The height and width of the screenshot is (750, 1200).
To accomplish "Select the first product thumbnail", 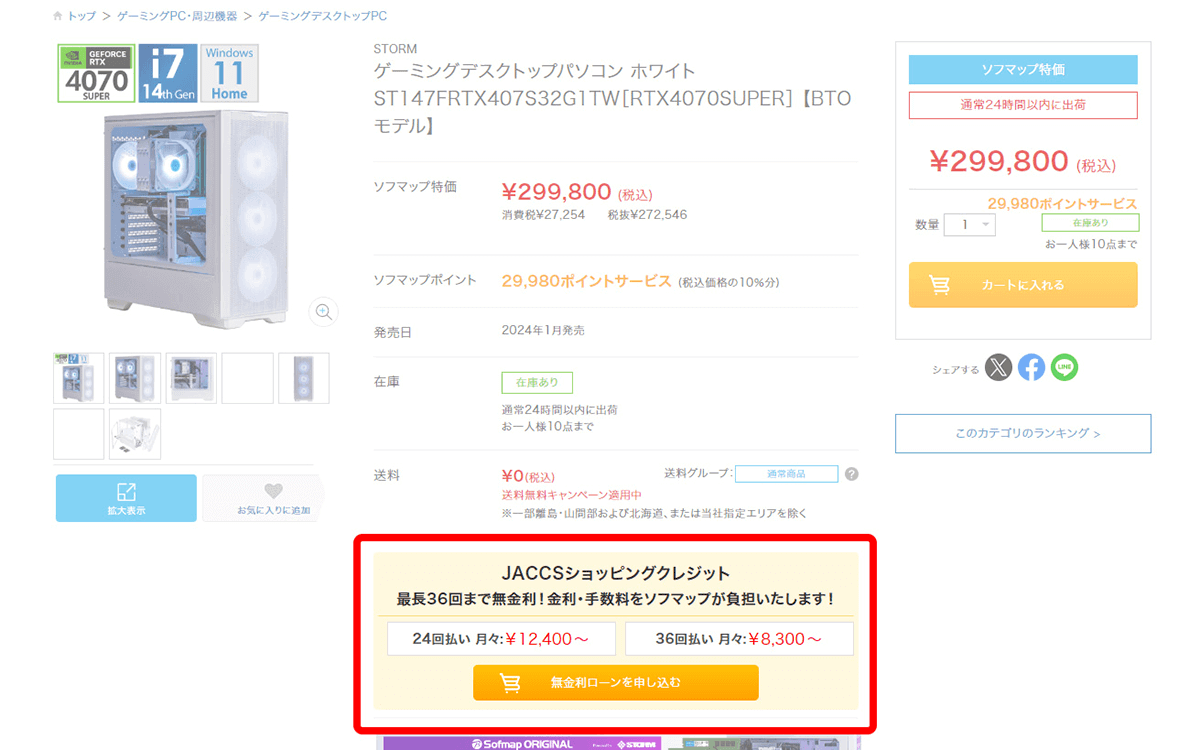I will tap(78, 378).
